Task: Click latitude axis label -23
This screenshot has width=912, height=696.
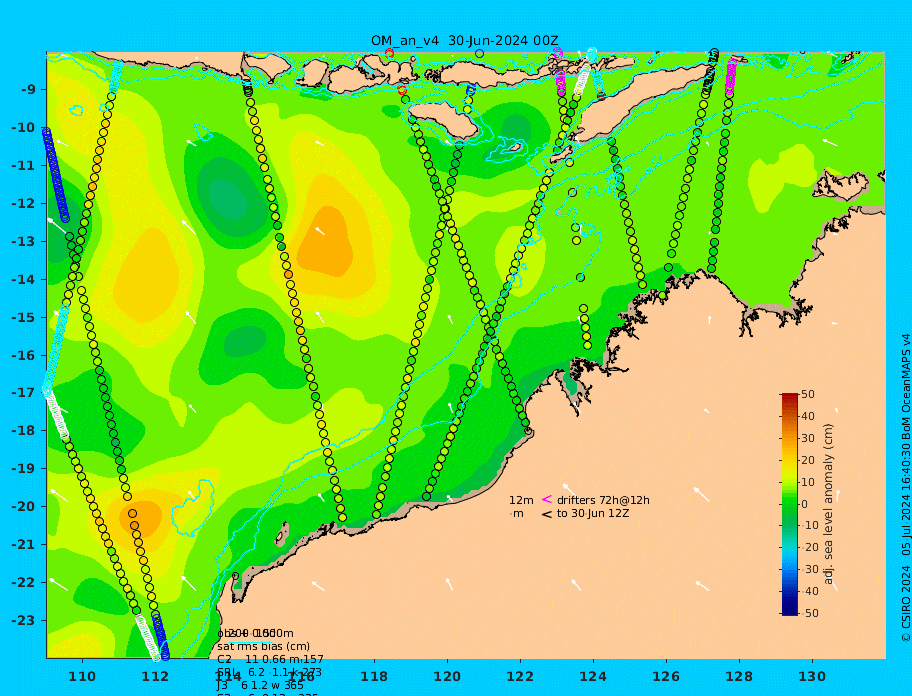Action: tap(24, 620)
